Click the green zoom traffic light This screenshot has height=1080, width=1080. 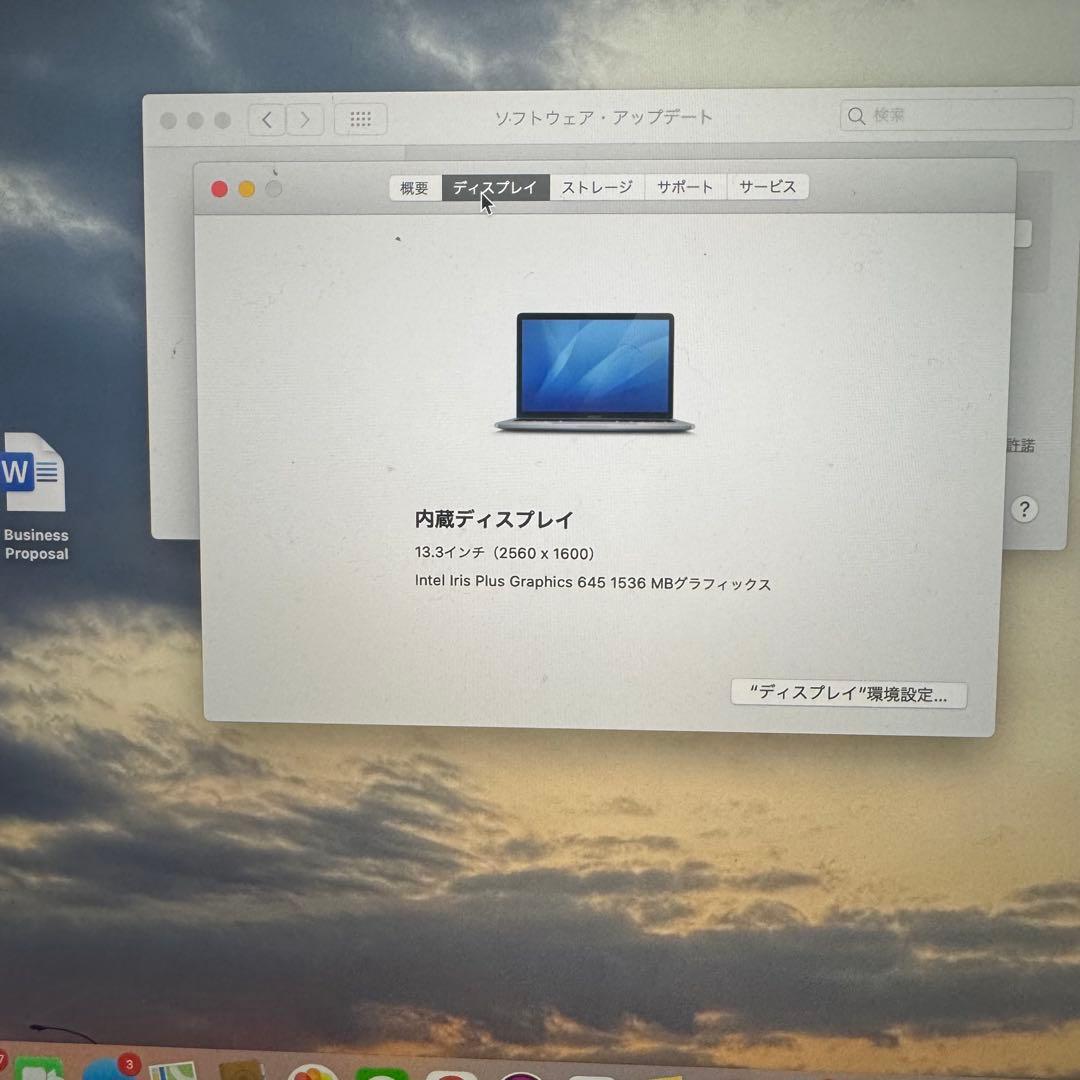(274, 188)
